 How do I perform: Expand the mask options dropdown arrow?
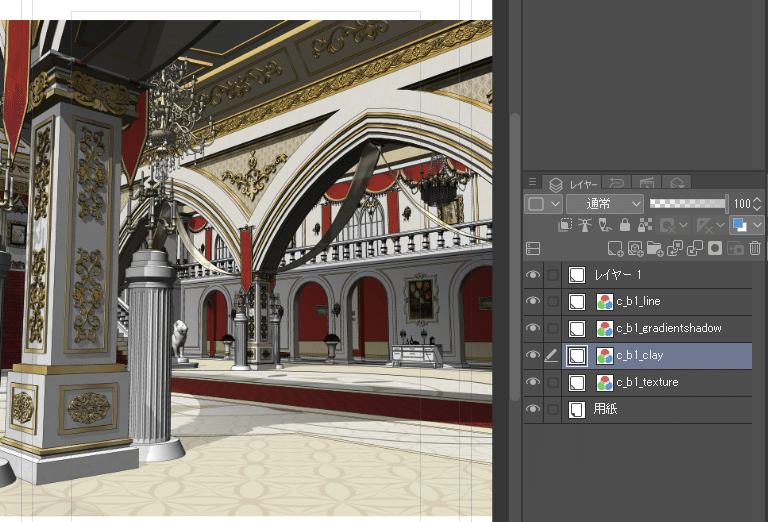coord(684,225)
